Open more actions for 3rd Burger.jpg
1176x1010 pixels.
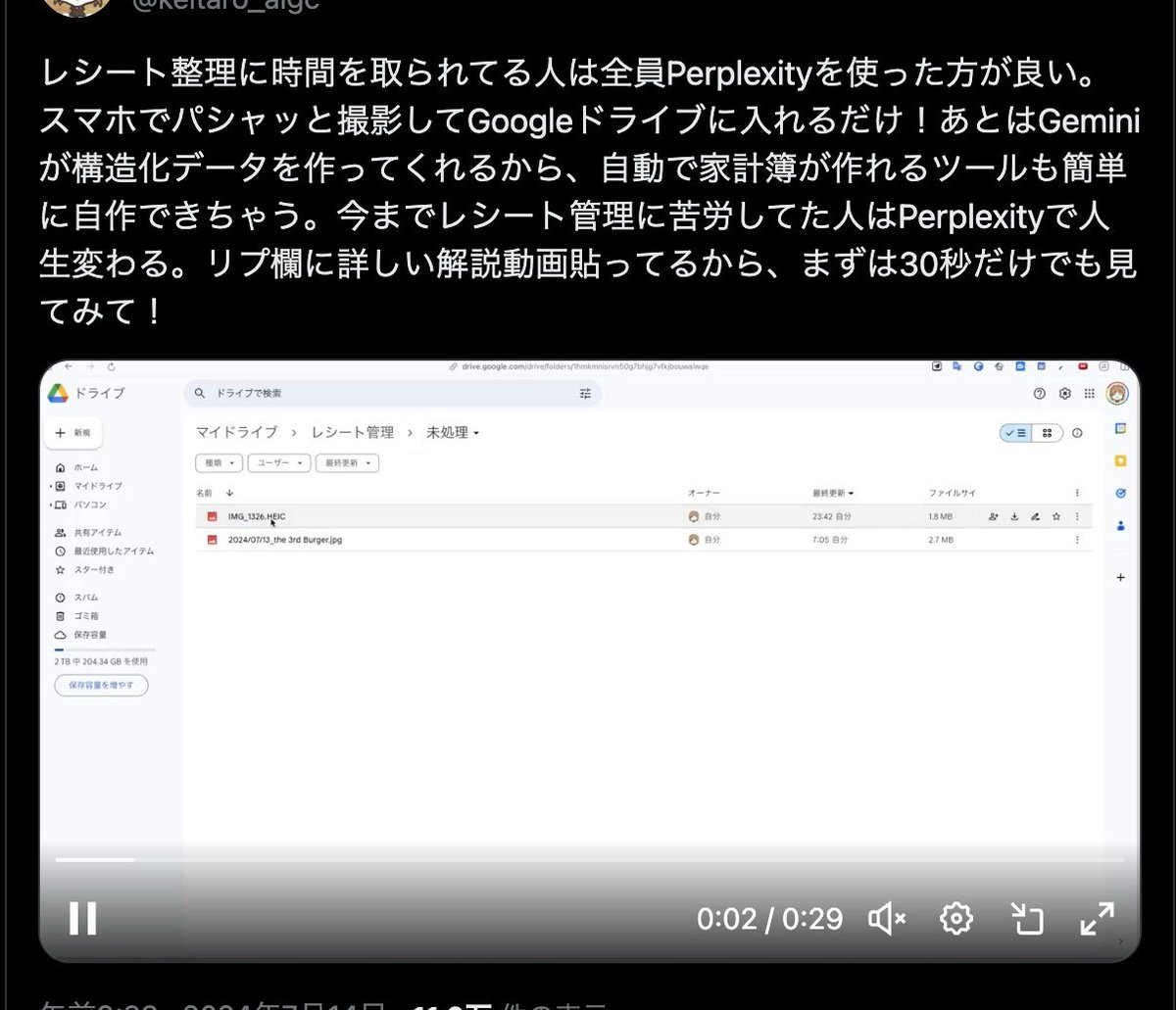pyautogui.click(x=1077, y=540)
